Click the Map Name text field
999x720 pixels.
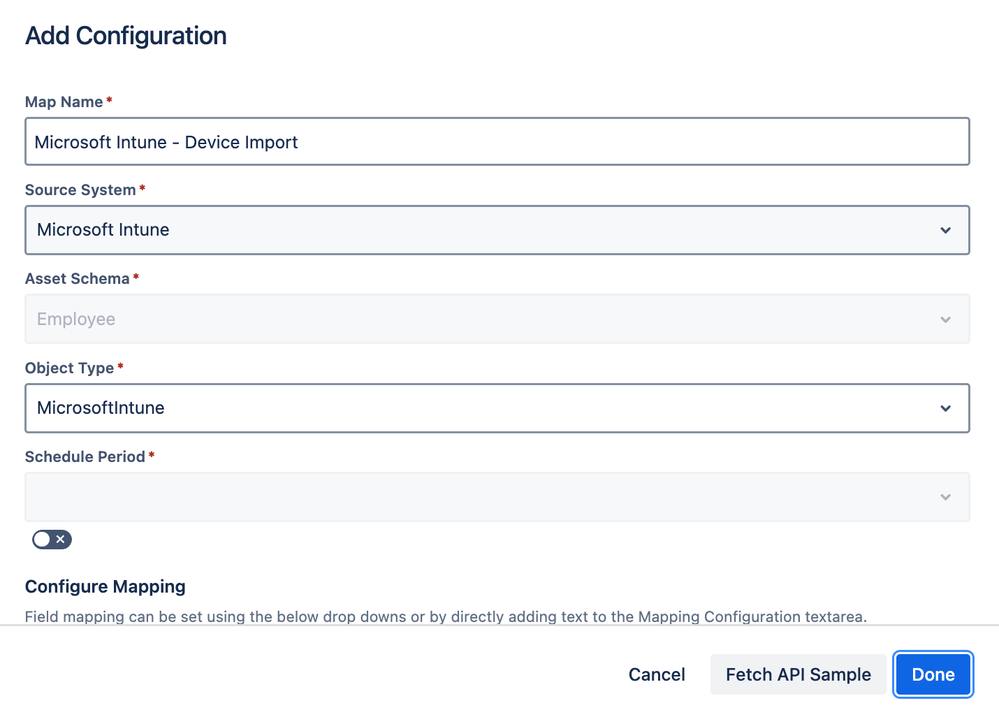coord(497,141)
